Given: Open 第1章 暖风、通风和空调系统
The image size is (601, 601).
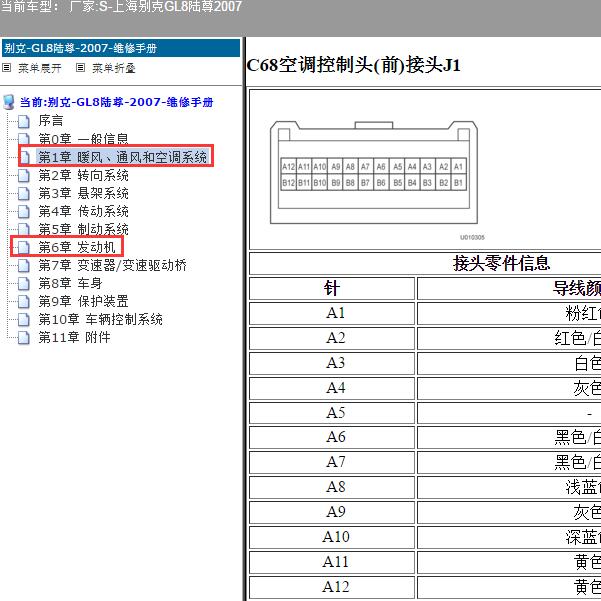Looking at the screenshot, I should click(122, 157).
